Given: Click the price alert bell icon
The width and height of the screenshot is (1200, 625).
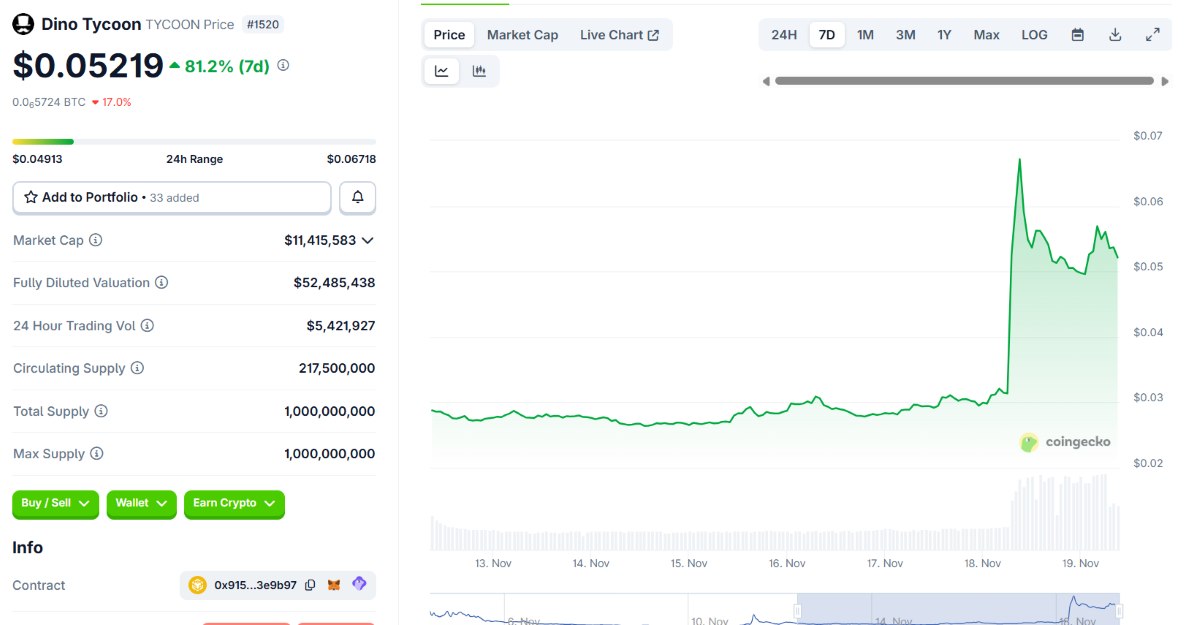Looking at the screenshot, I should point(358,198).
